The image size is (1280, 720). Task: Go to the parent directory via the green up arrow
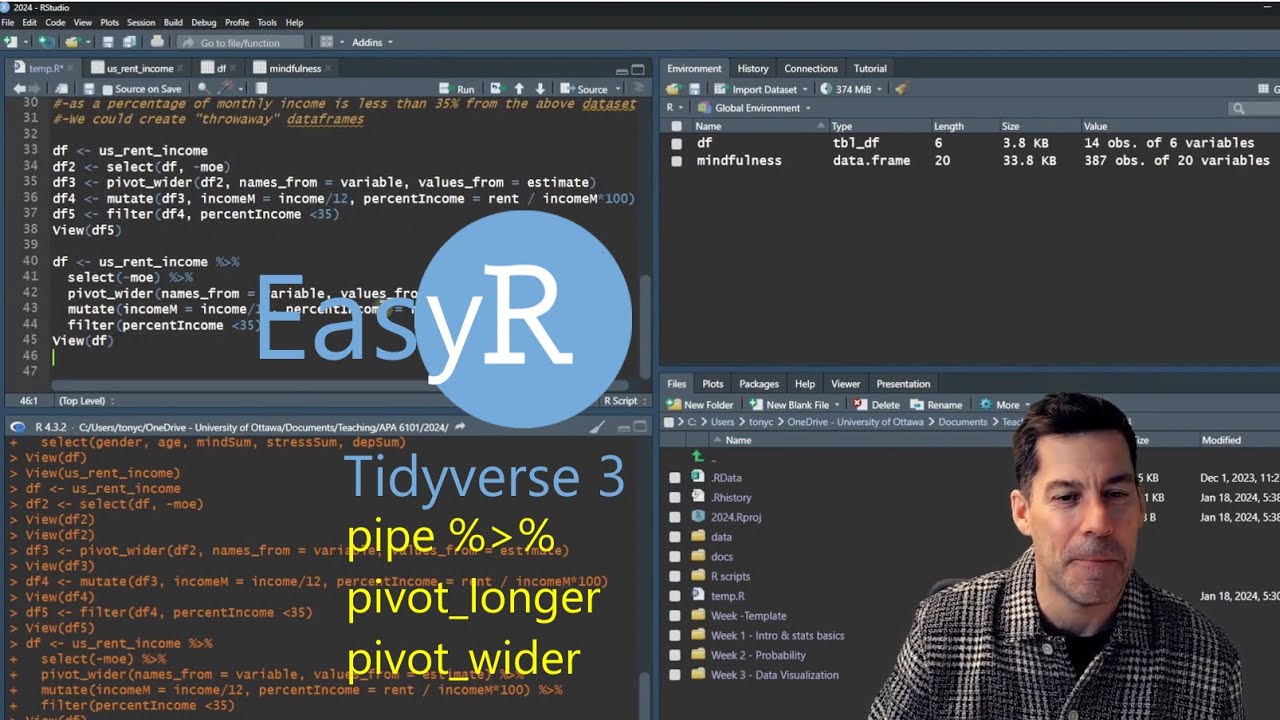click(698, 457)
